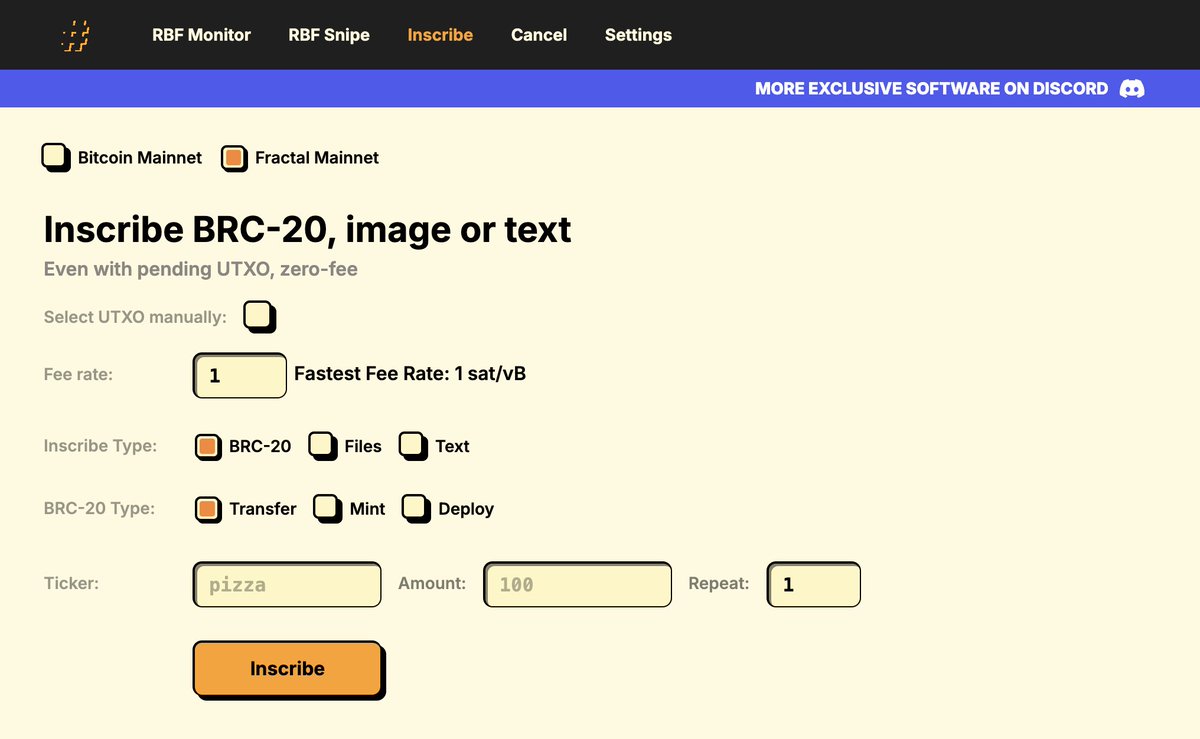The image size is (1200, 739).
Task: Toggle Fractal Mainnet network checkbox
Action: [x=234, y=158]
